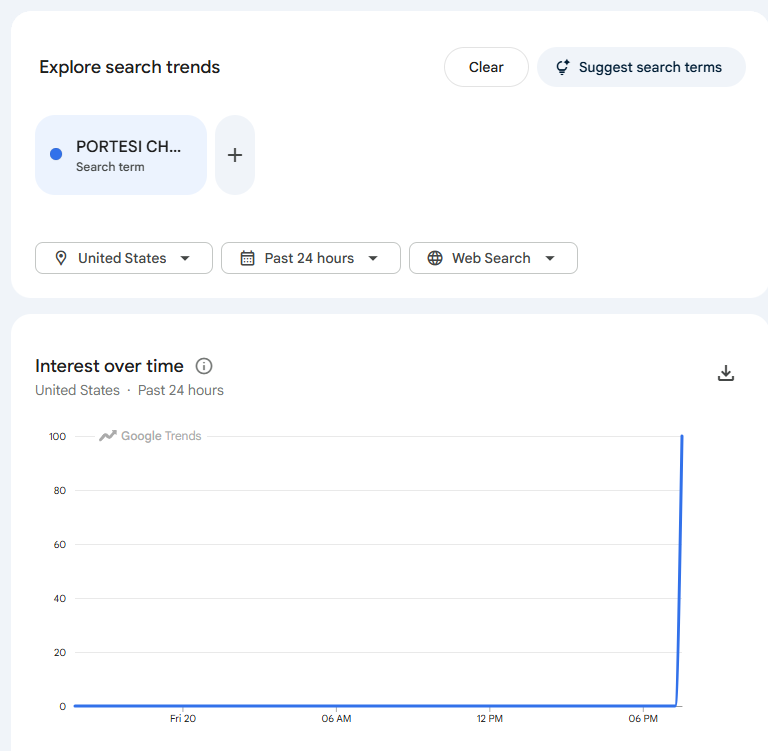Click the 100 y-axis value

click(x=57, y=436)
